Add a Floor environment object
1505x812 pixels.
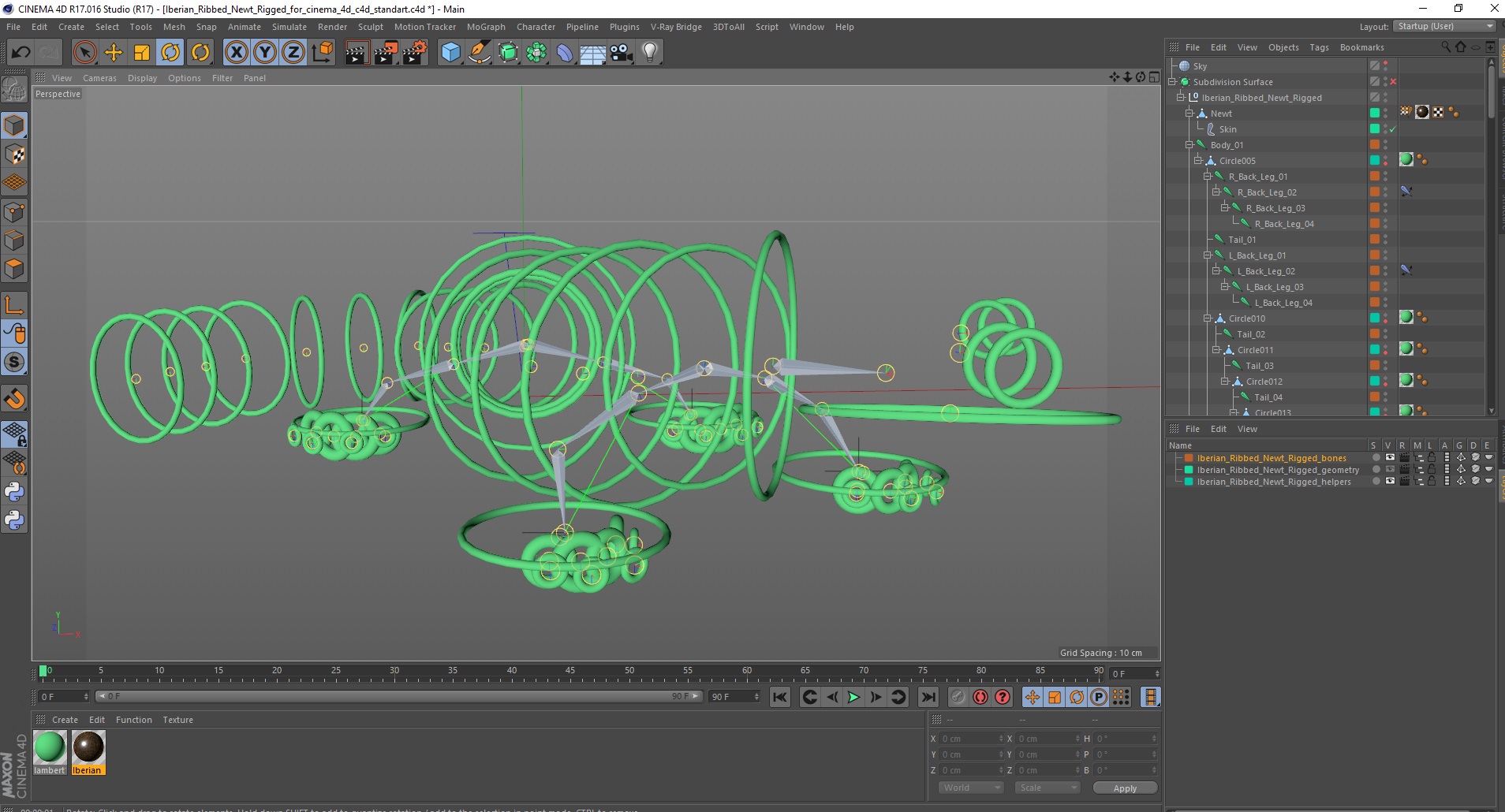pyautogui.click(x=593, y=53)
